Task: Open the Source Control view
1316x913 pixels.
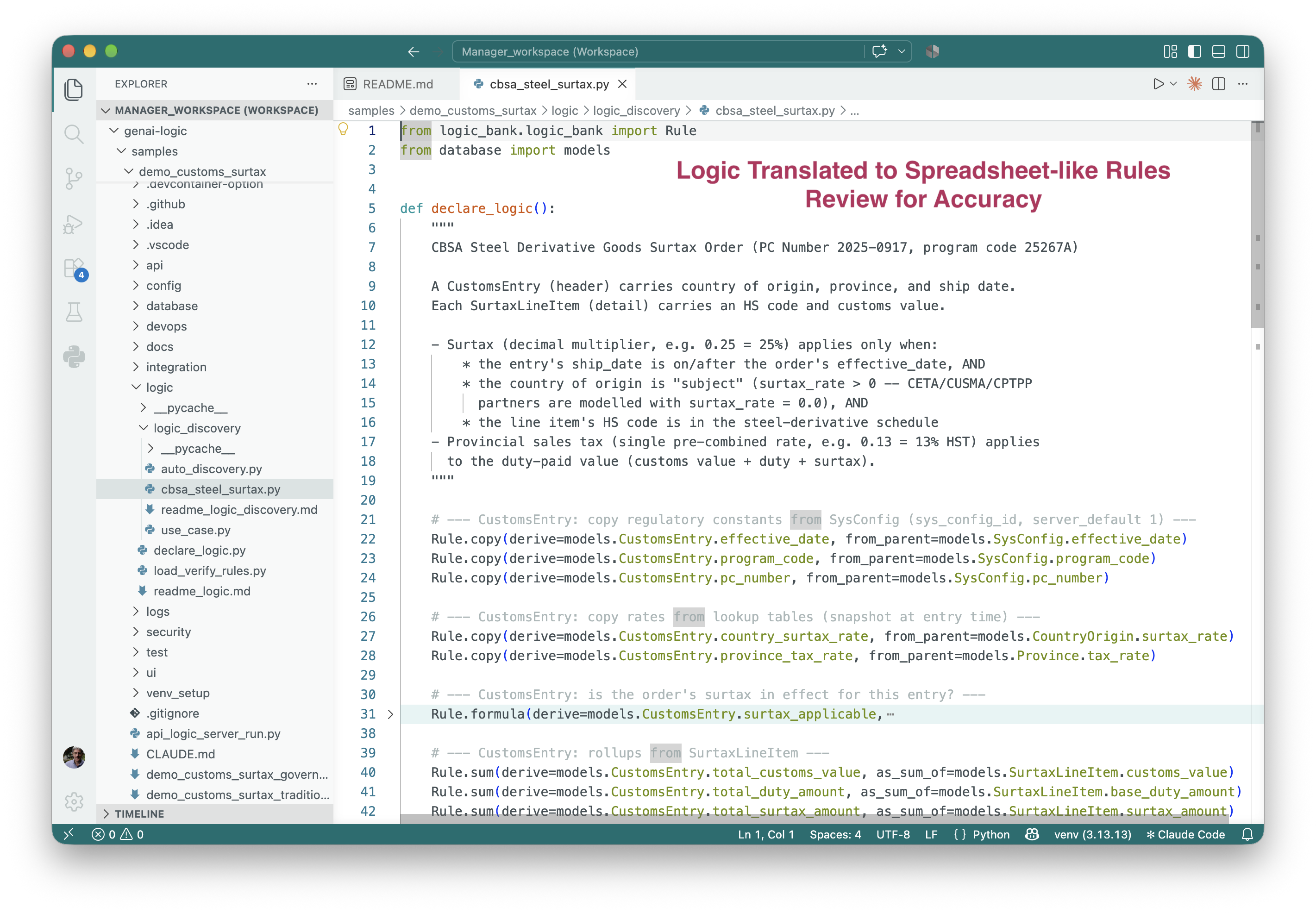Action: [74, 179]
